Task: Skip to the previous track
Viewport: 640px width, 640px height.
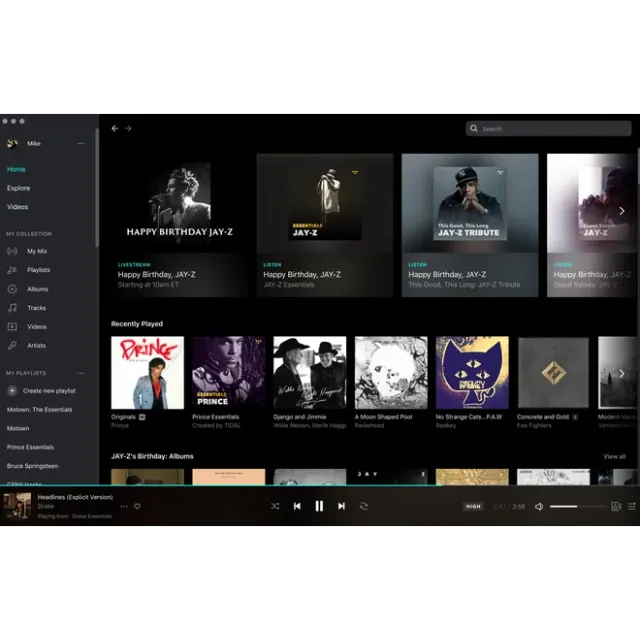Action: pos(297,506)
